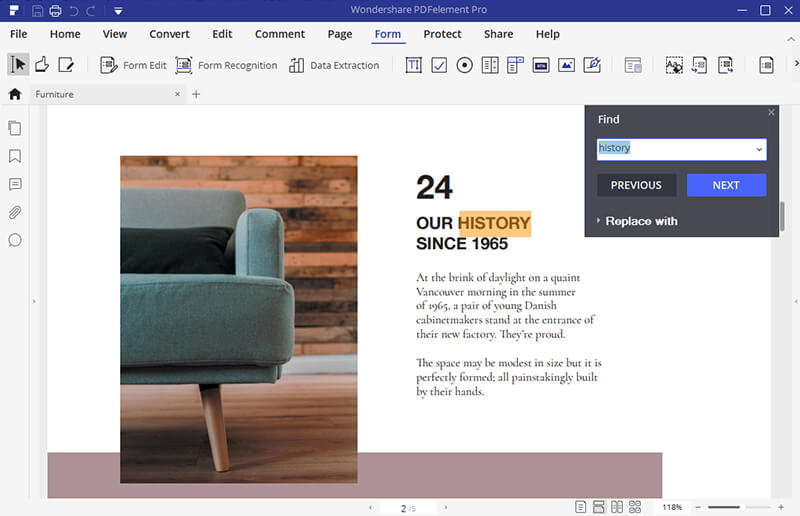Switch to single page view

(580, 507)
